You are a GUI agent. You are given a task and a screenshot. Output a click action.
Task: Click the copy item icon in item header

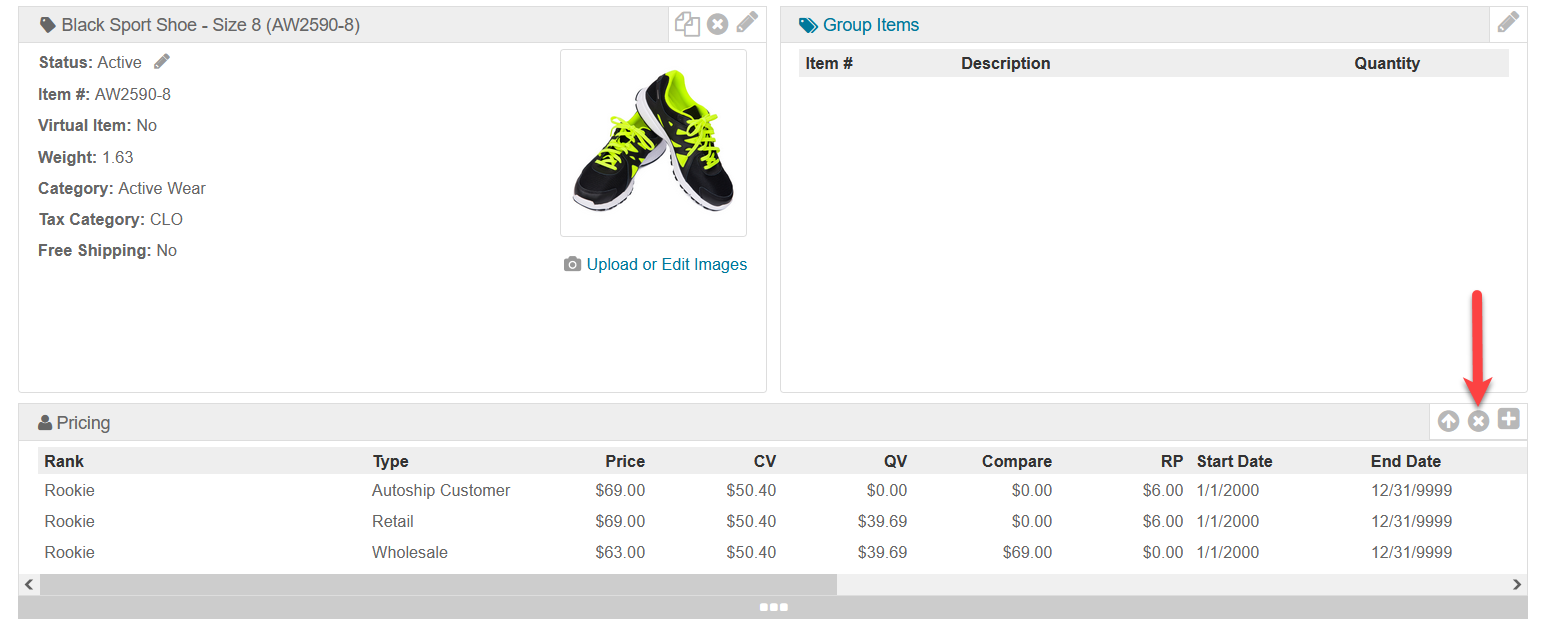coord(687,24)
